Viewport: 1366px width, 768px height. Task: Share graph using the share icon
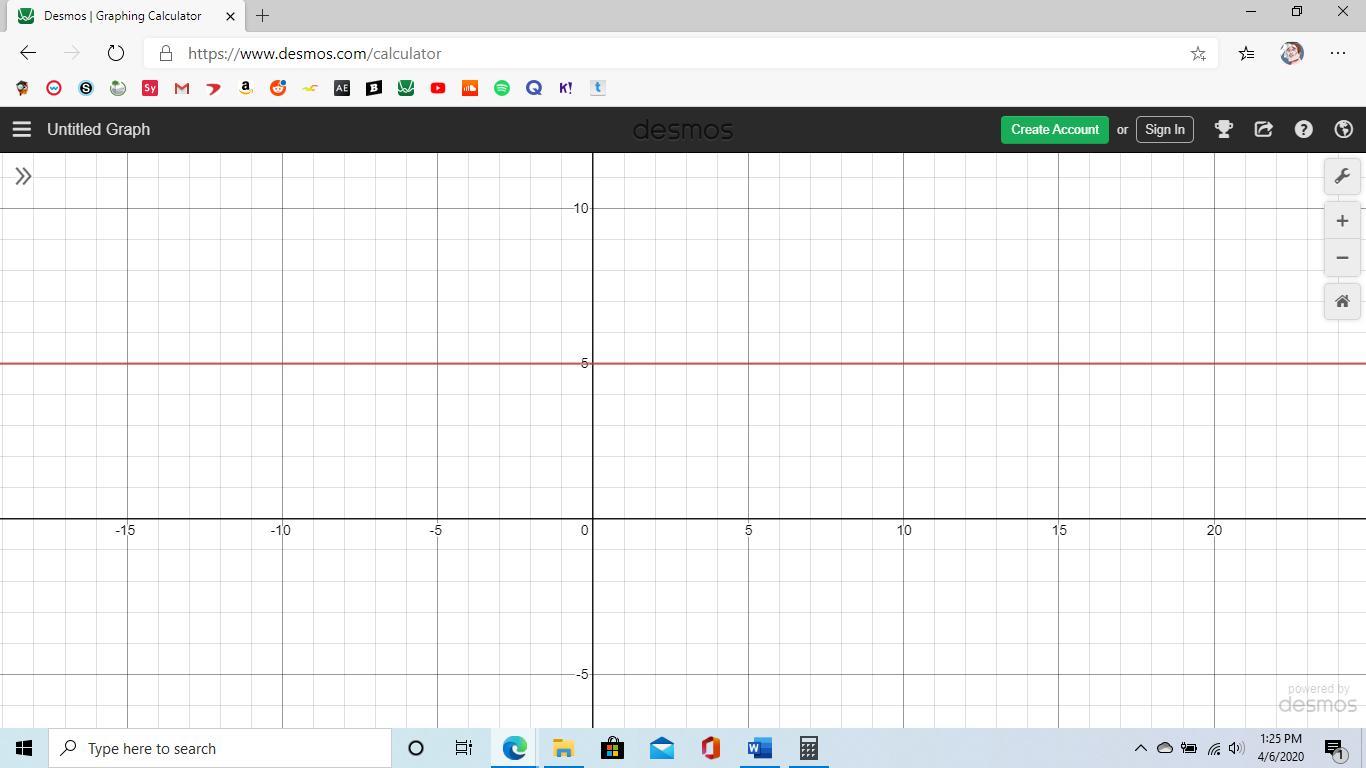[x=1263, y=129]
